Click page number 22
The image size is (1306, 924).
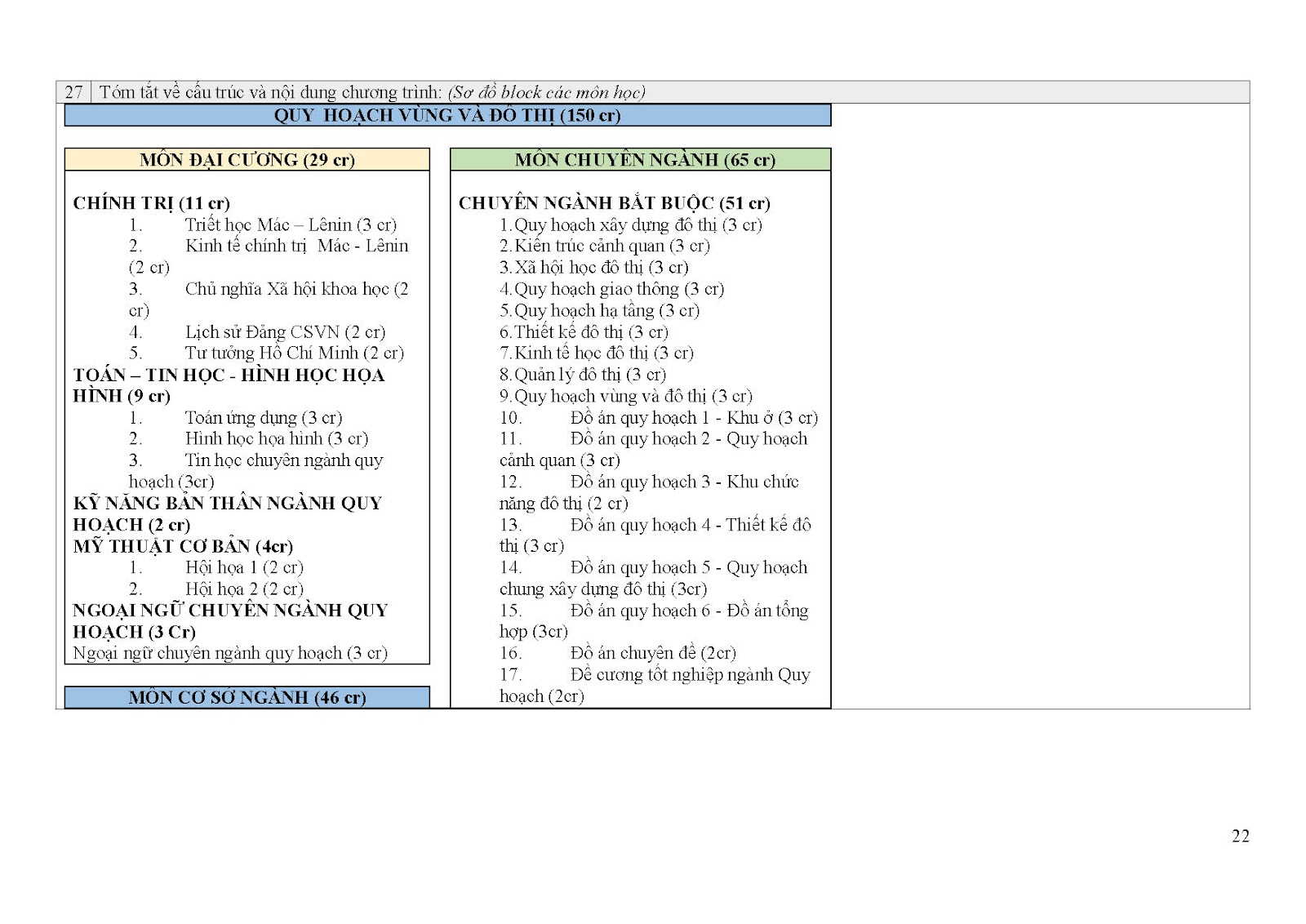point(1240,836)
